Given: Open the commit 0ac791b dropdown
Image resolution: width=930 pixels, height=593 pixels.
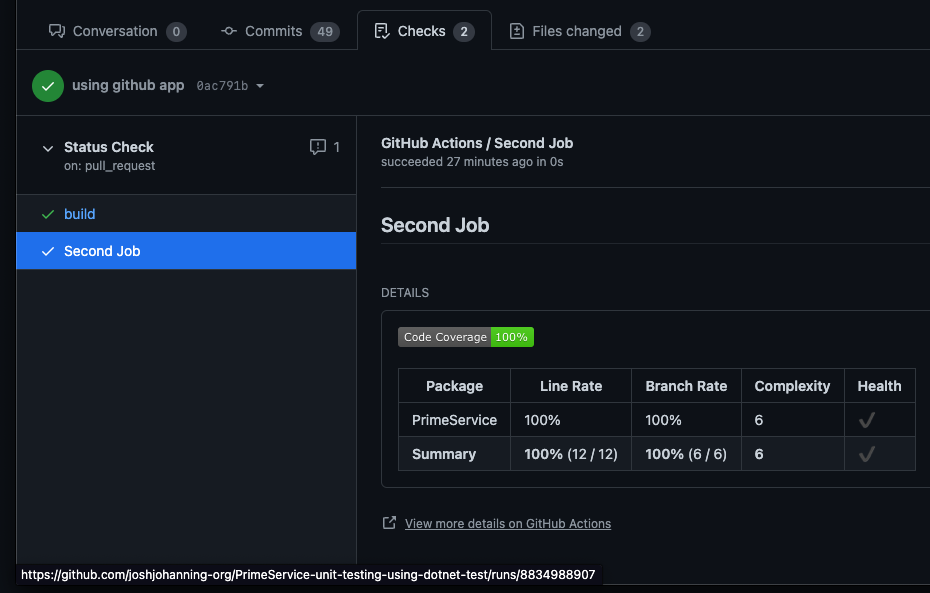Looking at the screenshot, I should [260, 86].
